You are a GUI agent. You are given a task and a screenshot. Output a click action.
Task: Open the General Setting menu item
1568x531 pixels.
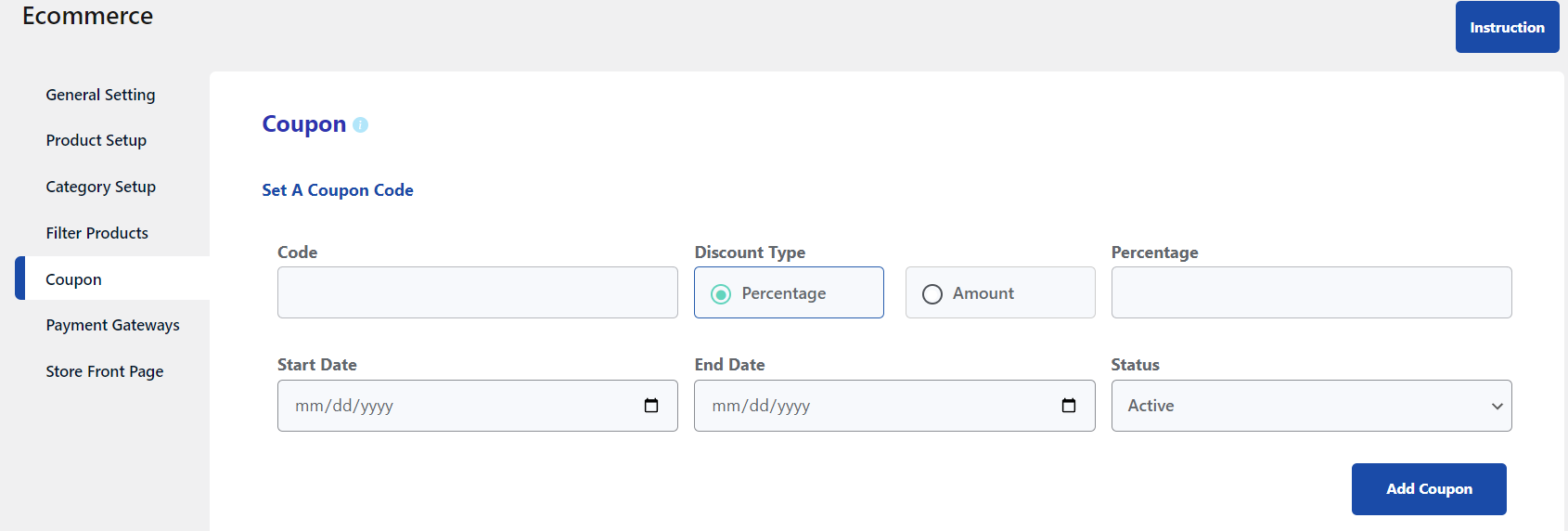(x=100, y=95)
